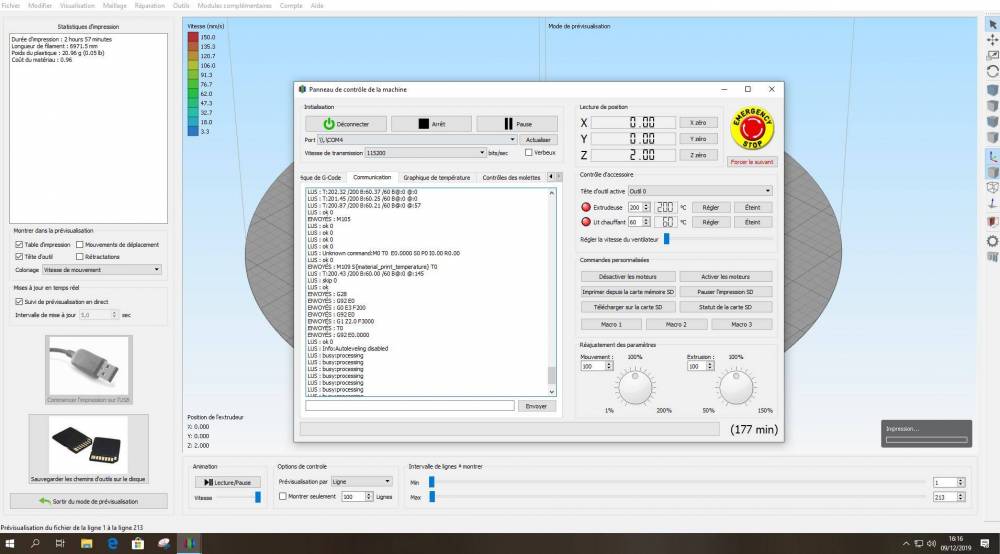The width and height of the screenshot is (1000, 554).
Task: Select the move/pan tool in right toolbar
Action: coord(992,40)
